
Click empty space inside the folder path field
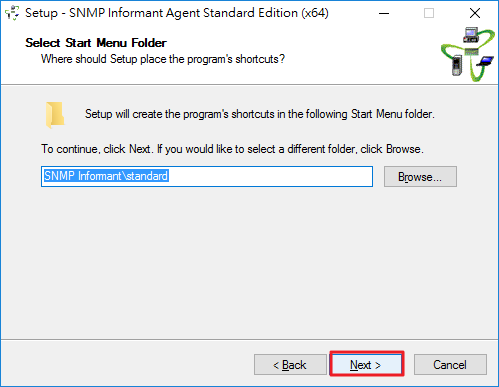(270, 176)
